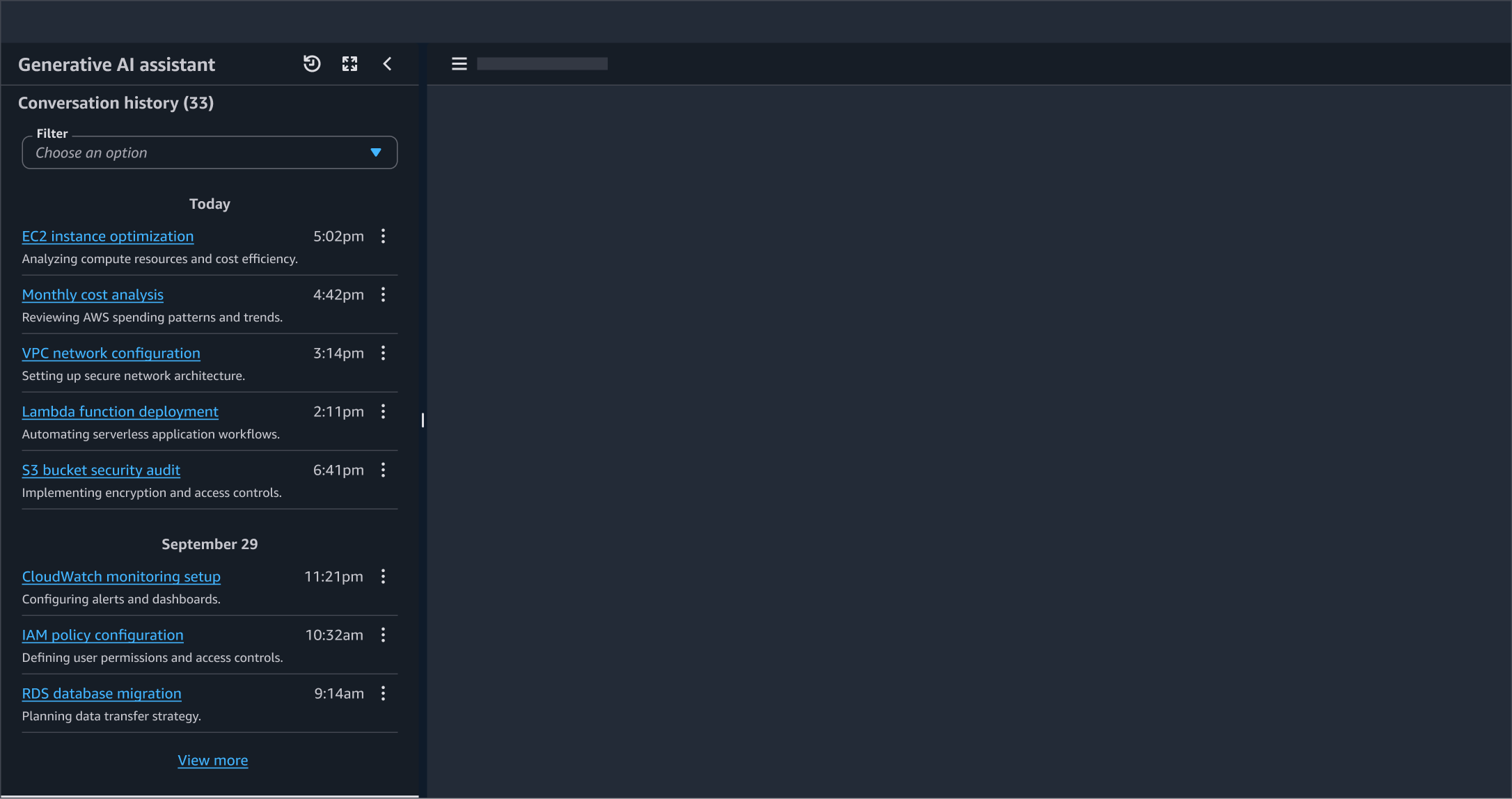Image resolution: width=1512 pixels, height=799 pixels.
Task: Open S3 bucket security audit conversation
Action: [x=101, y=470]
